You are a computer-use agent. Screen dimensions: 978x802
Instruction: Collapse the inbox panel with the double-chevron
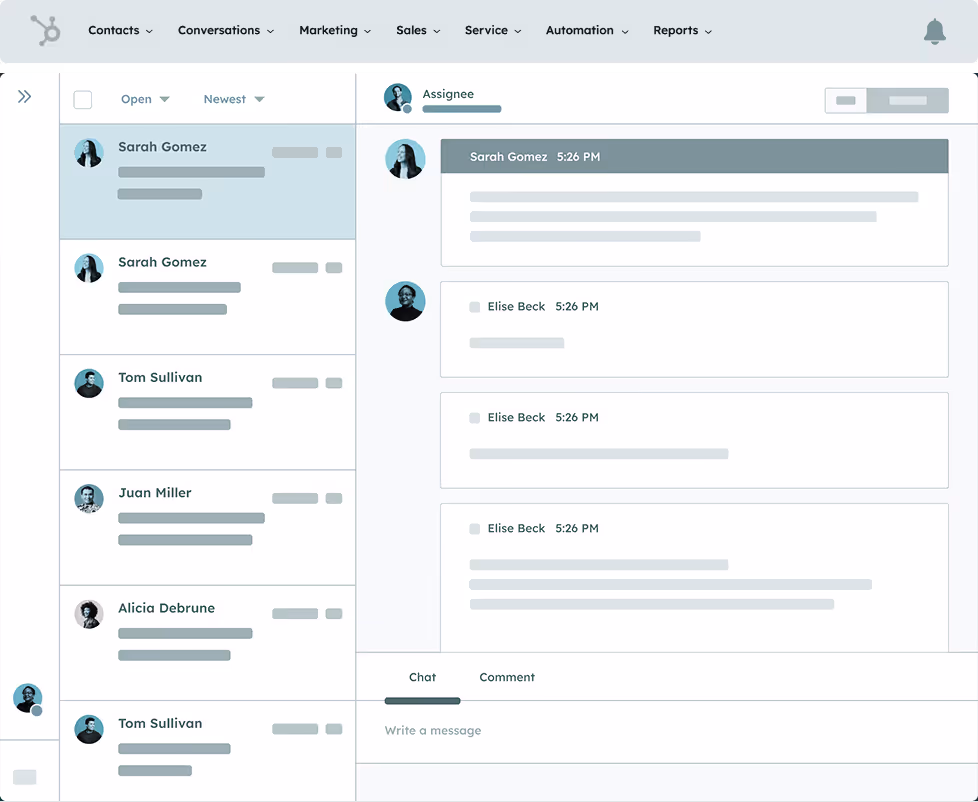(x=24, y=97)
